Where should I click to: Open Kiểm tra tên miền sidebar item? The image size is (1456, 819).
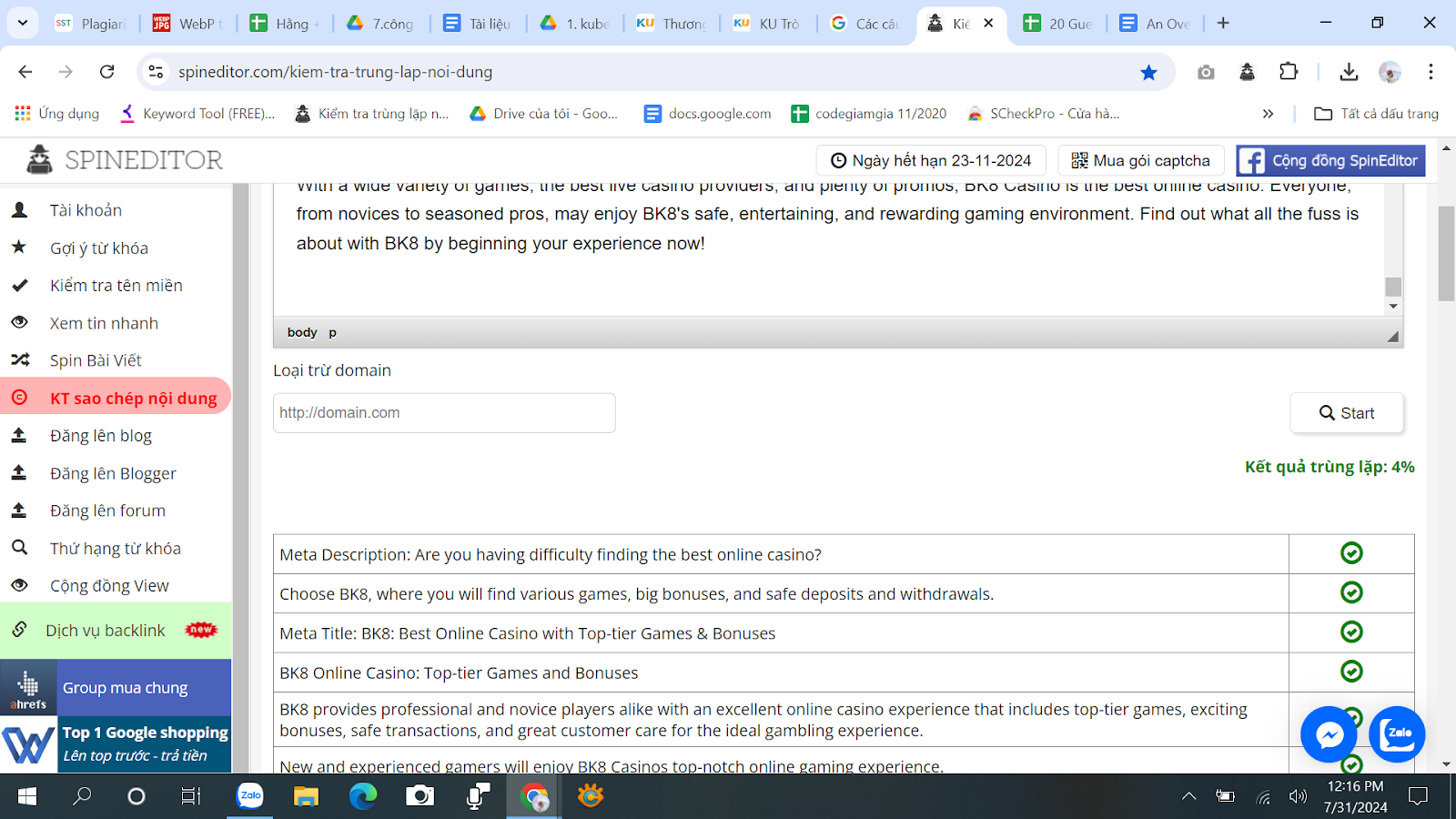coord(116,286)
